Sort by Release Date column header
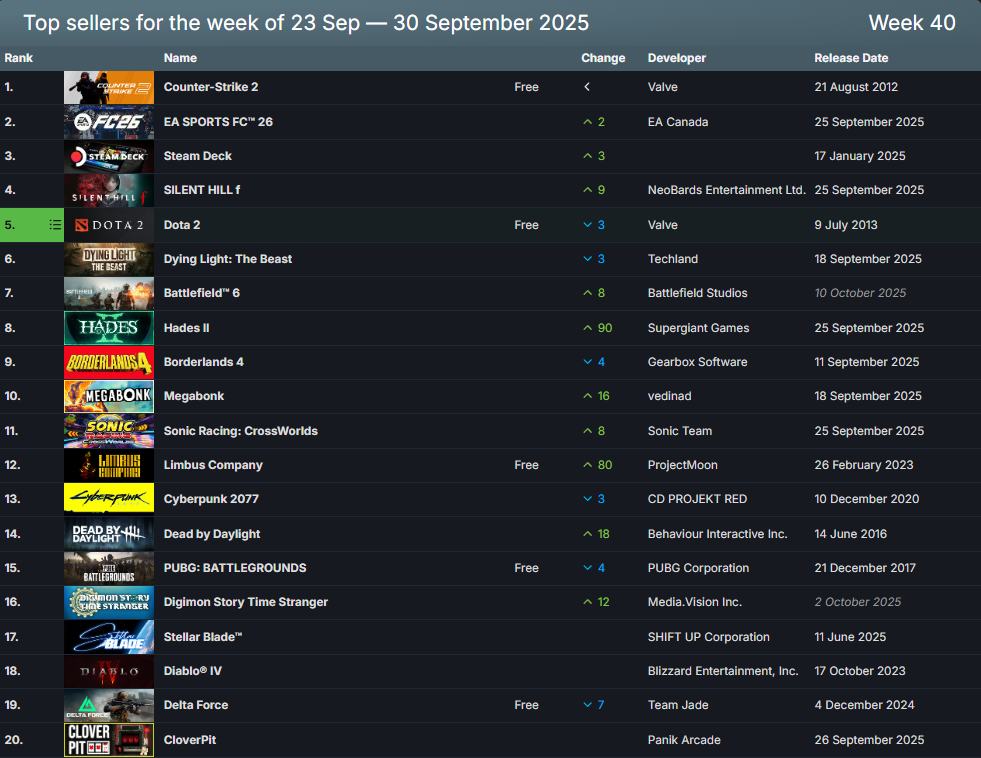This screenshot has height=758, width=981. click(851, 58)
